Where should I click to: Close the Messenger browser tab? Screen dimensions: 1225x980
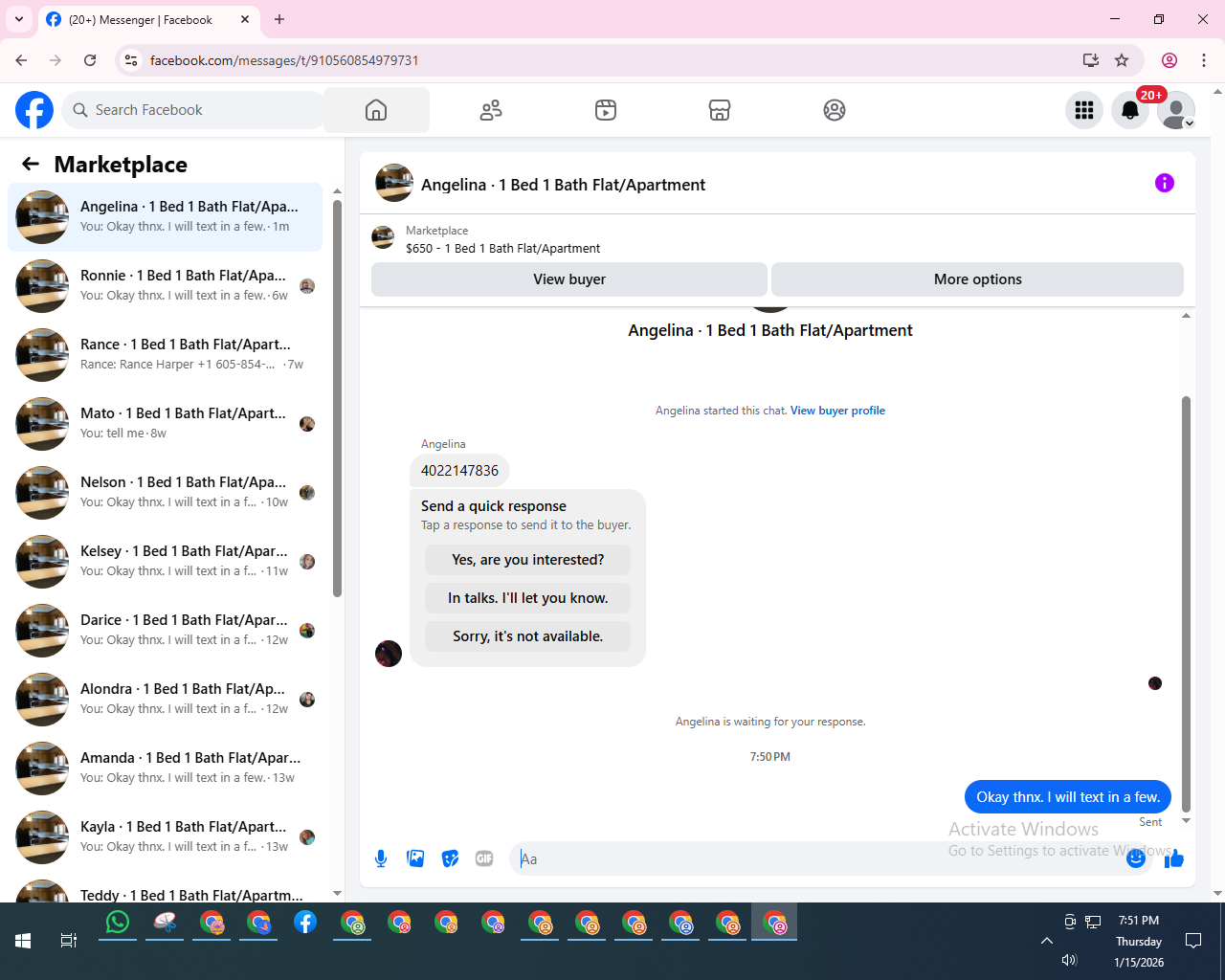[245, 19]
